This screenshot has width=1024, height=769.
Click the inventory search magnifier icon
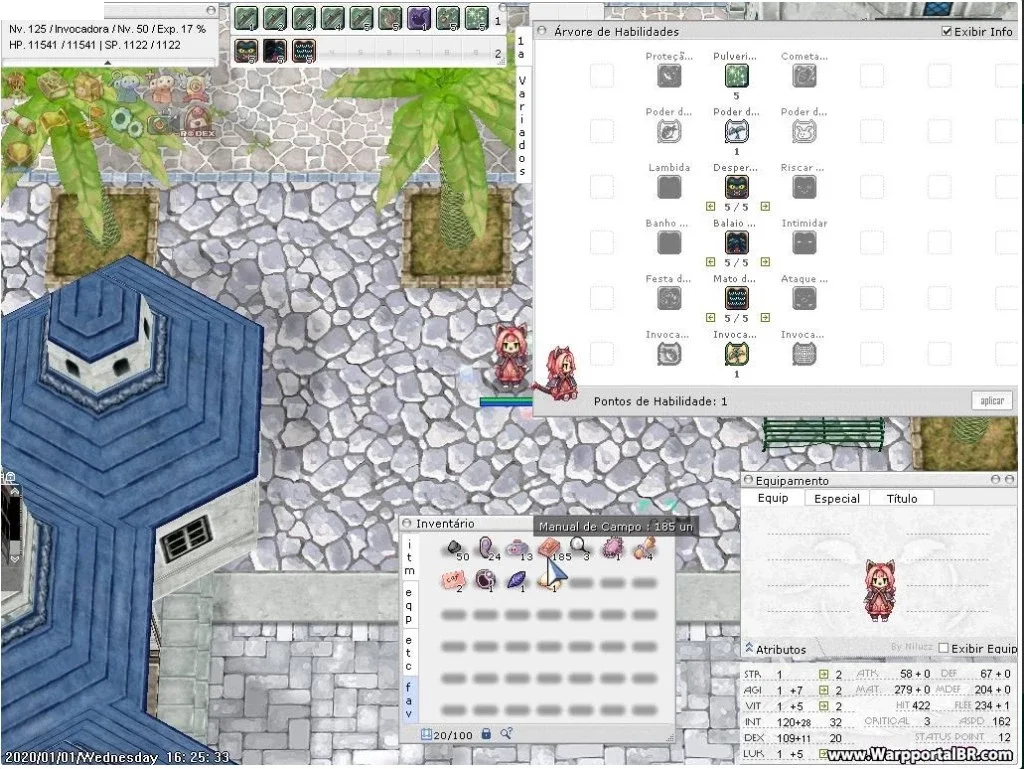(x=506, y=734)
